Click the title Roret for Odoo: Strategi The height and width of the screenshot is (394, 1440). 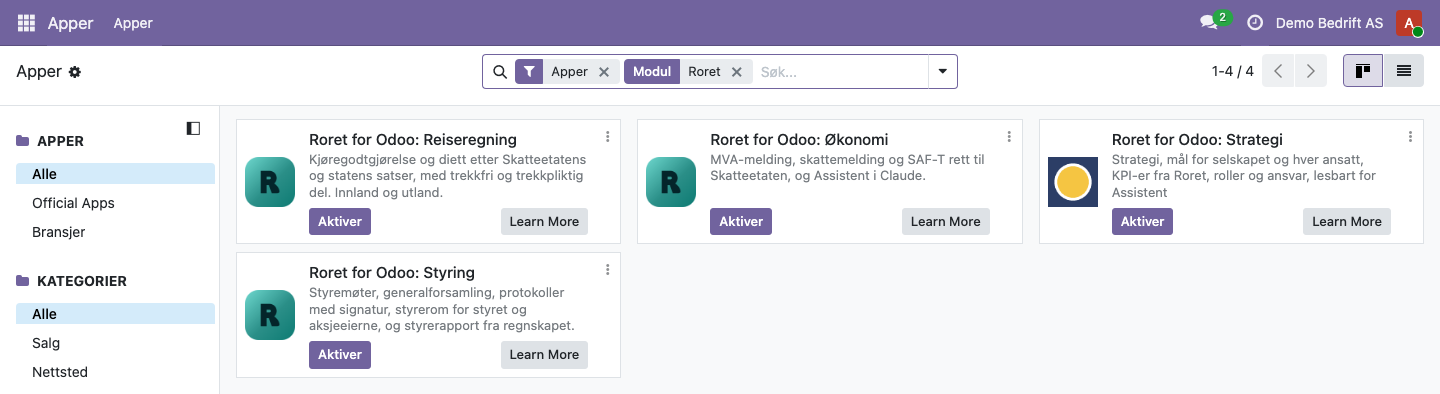coord(1197,139)
